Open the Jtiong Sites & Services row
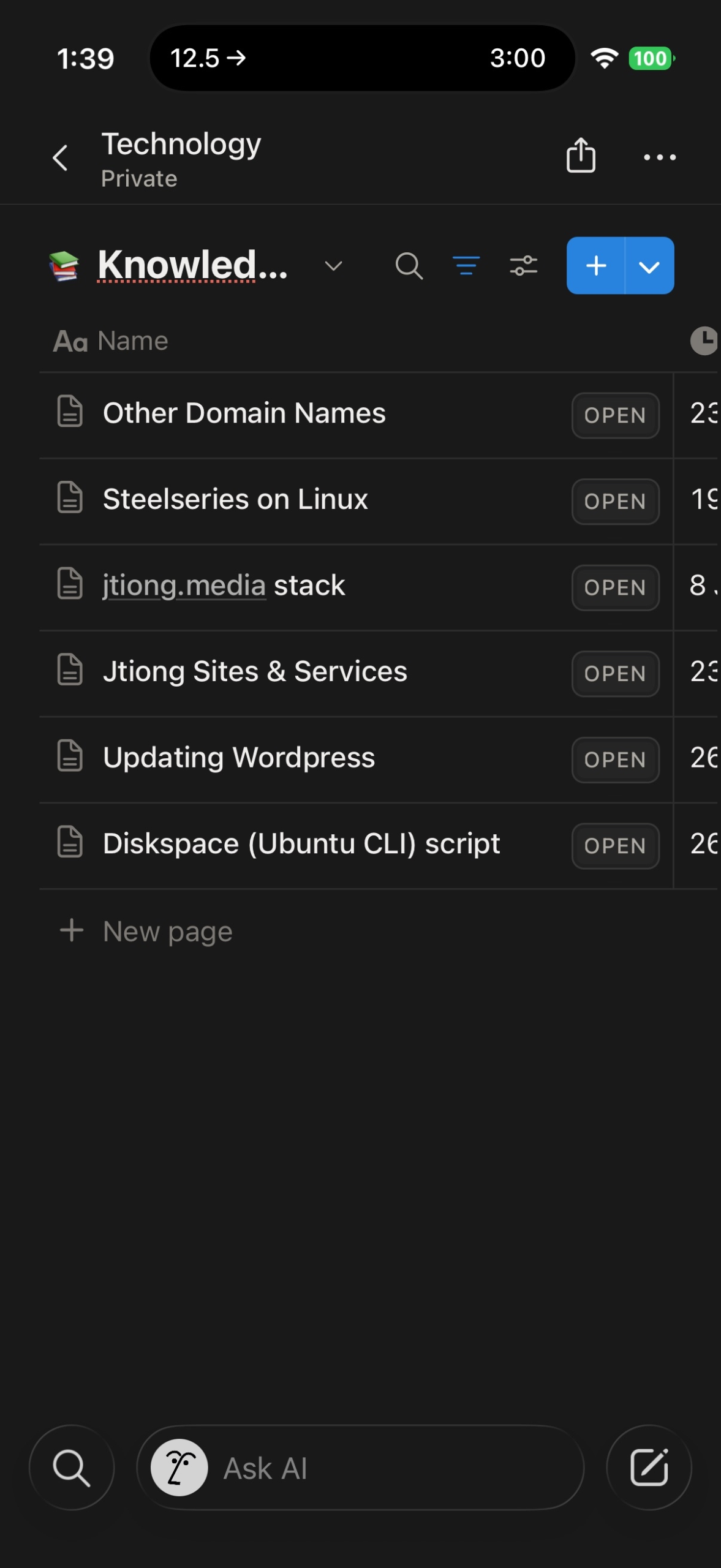Screen dimensions: 721x1568 (255, 672)
